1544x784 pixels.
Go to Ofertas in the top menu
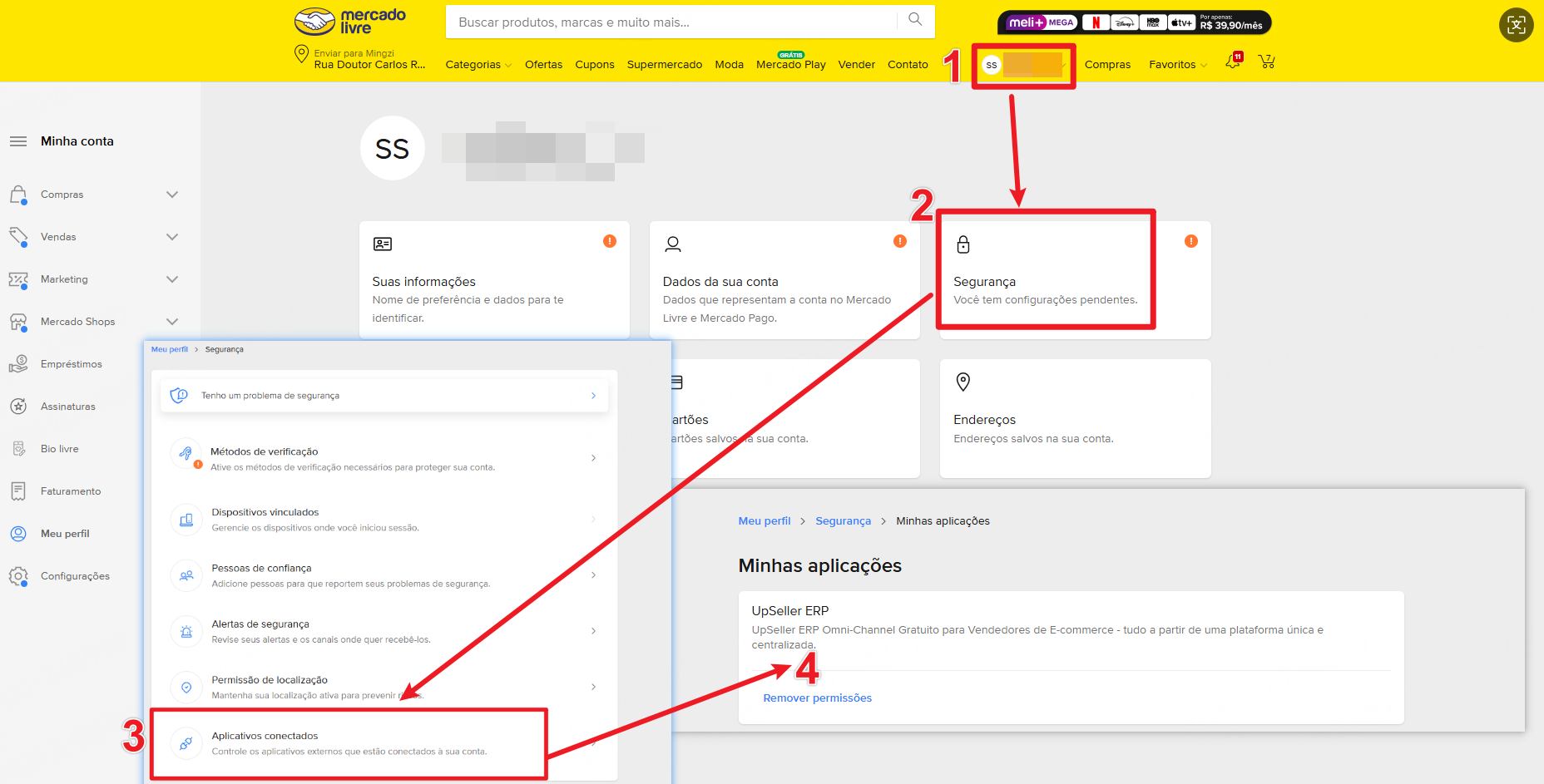click(x=543, y=65)
